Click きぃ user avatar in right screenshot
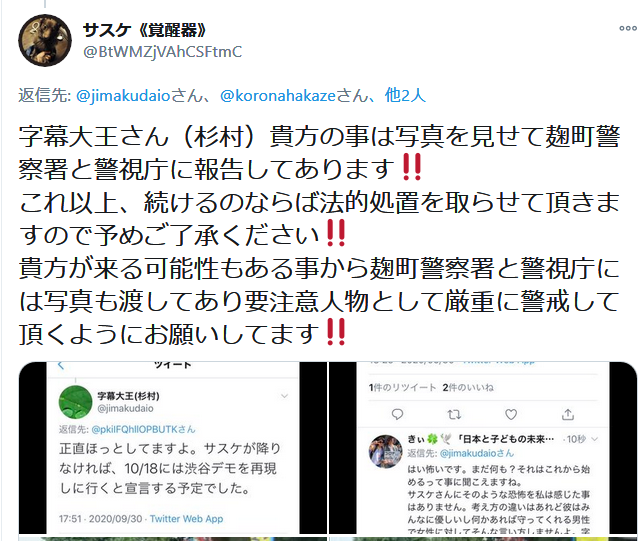The image size is (642, 541). coord(385,451)
